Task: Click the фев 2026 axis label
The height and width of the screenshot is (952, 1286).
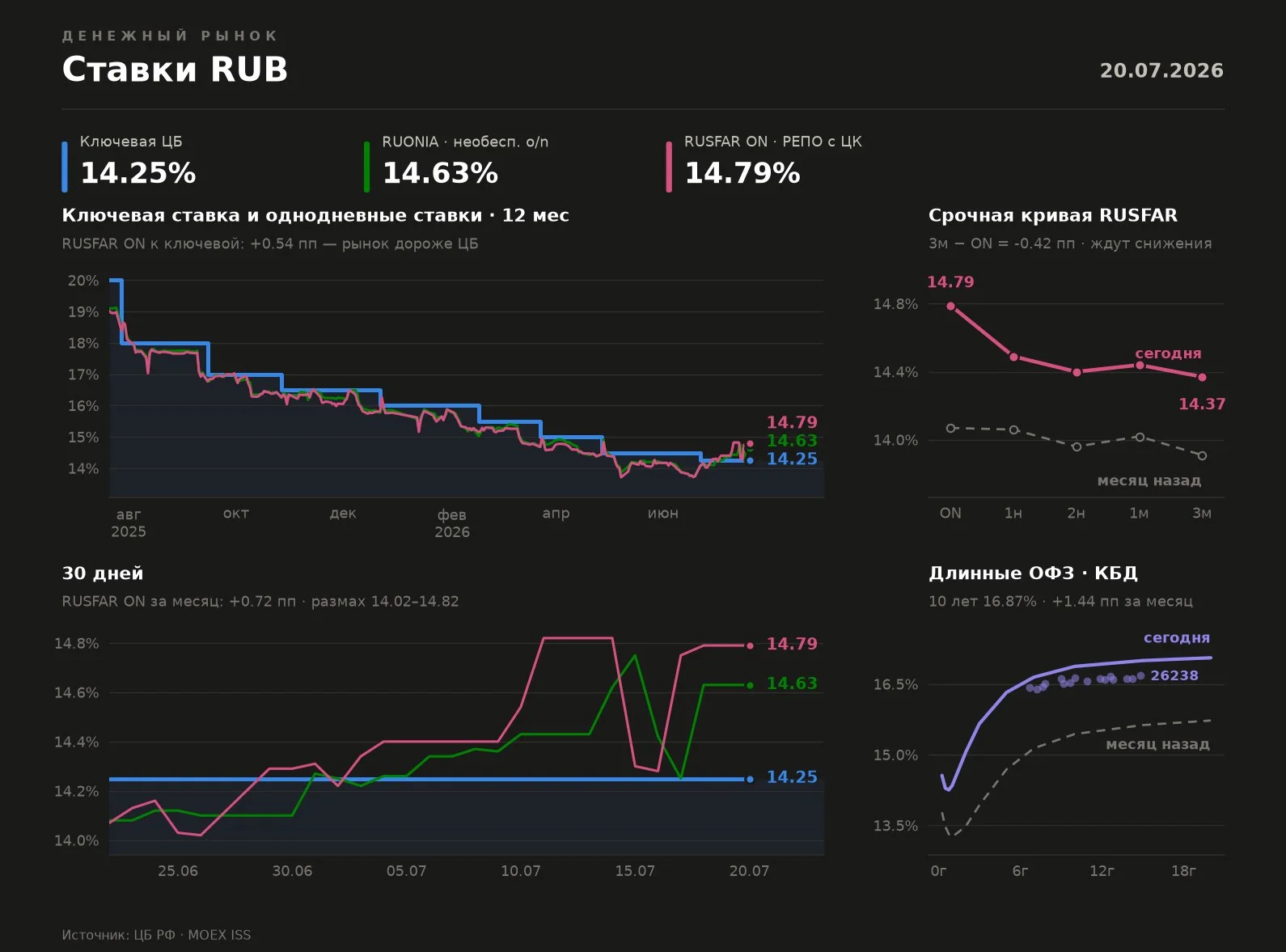Action: click(452, 523)
